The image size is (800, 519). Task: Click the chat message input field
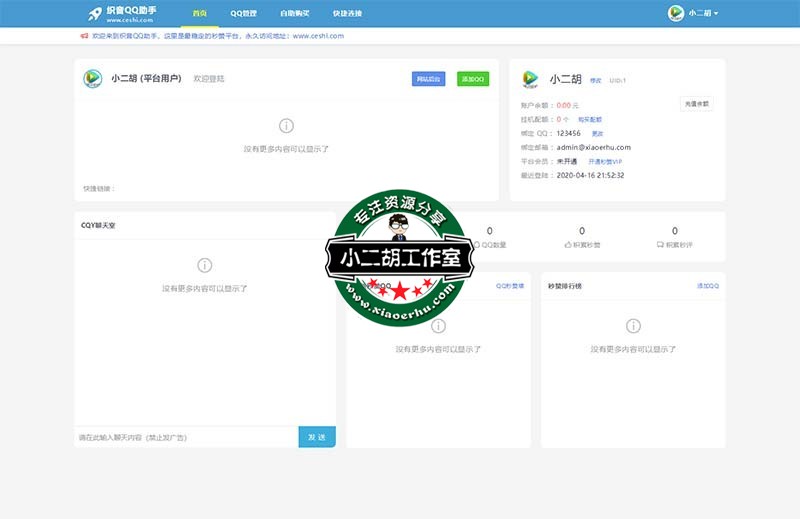click(x=186, y=437)
